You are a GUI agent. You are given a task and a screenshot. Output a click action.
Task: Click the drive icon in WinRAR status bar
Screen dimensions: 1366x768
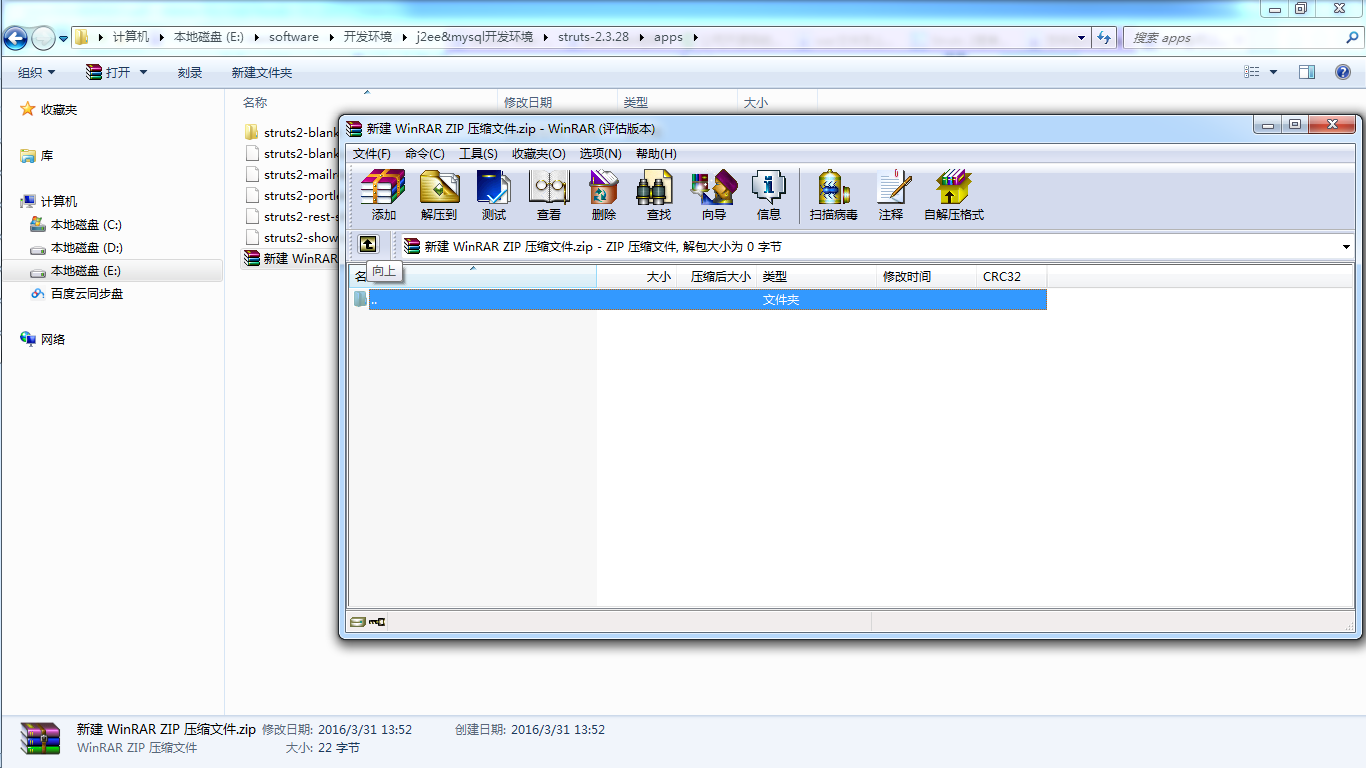357,622
